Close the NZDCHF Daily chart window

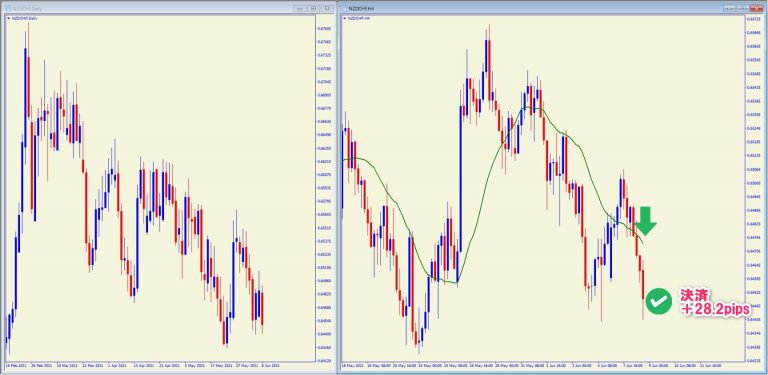click(326, 8)
